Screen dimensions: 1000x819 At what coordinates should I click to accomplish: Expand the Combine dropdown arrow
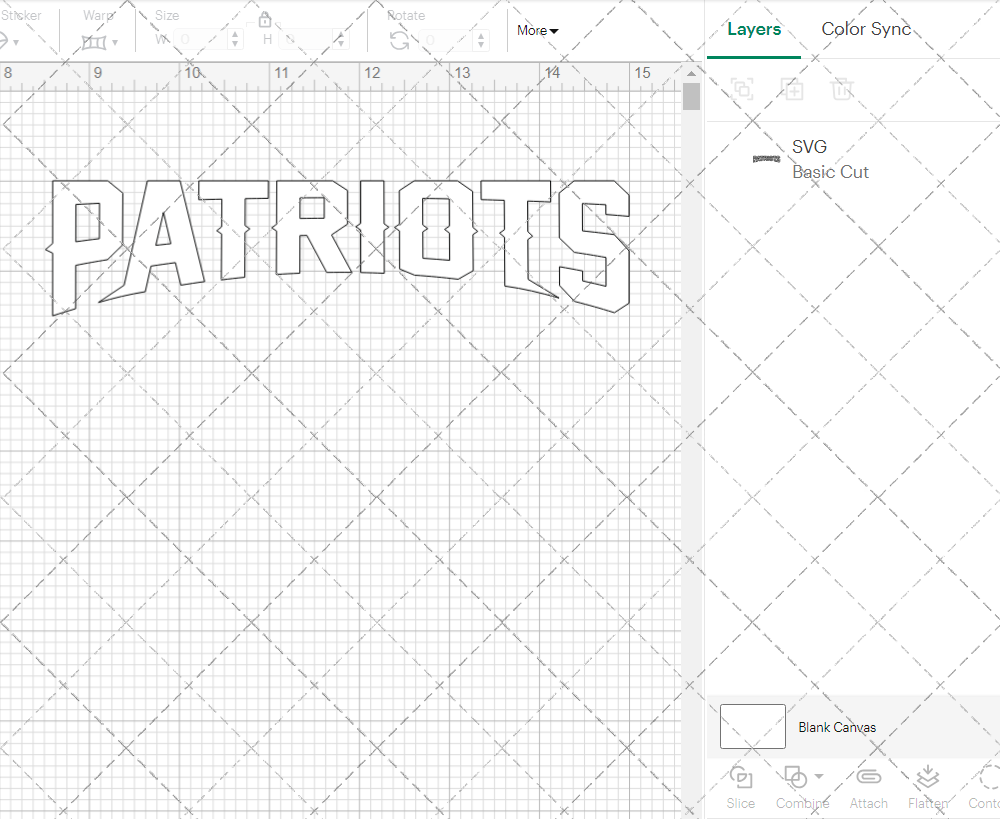819,776
